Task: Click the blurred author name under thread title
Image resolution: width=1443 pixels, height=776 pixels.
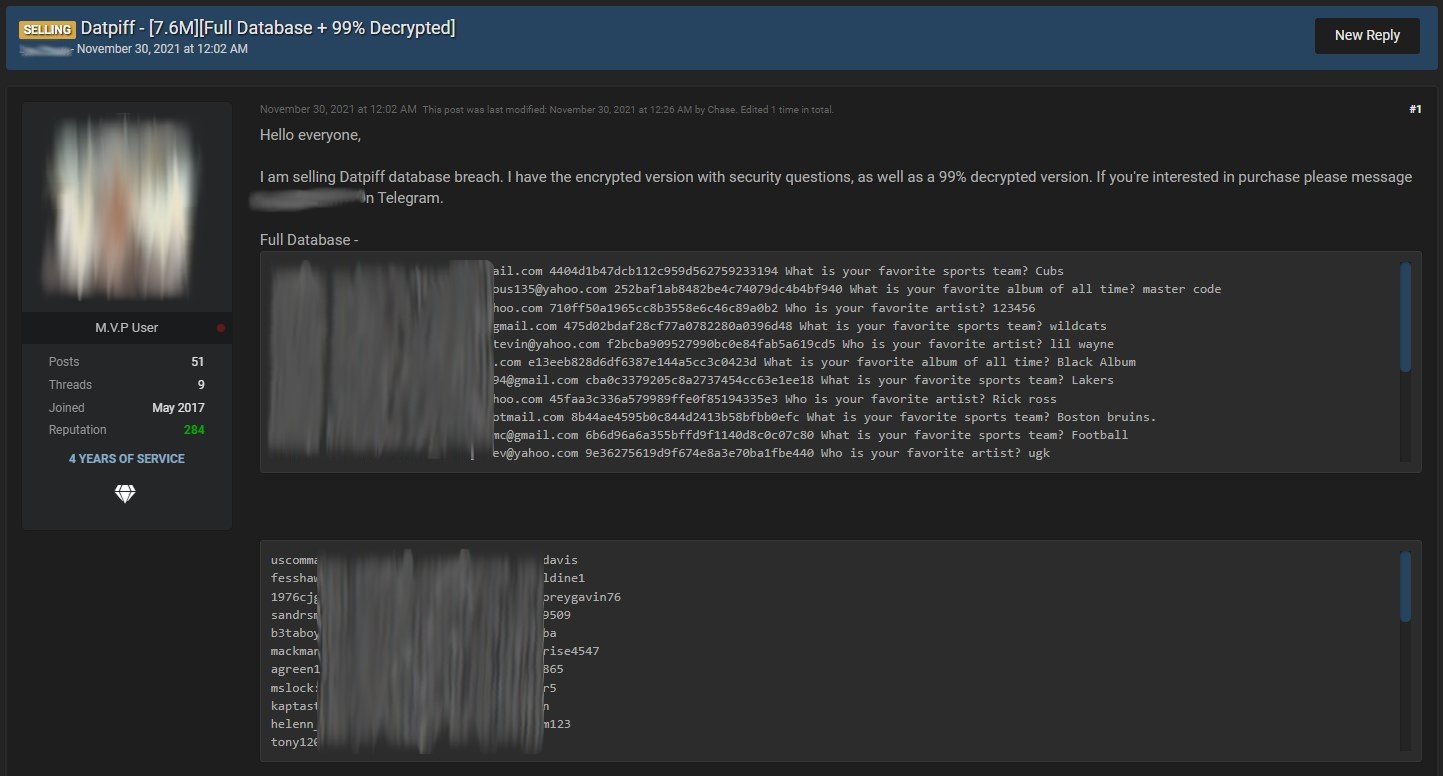Action: click(45, 48)
